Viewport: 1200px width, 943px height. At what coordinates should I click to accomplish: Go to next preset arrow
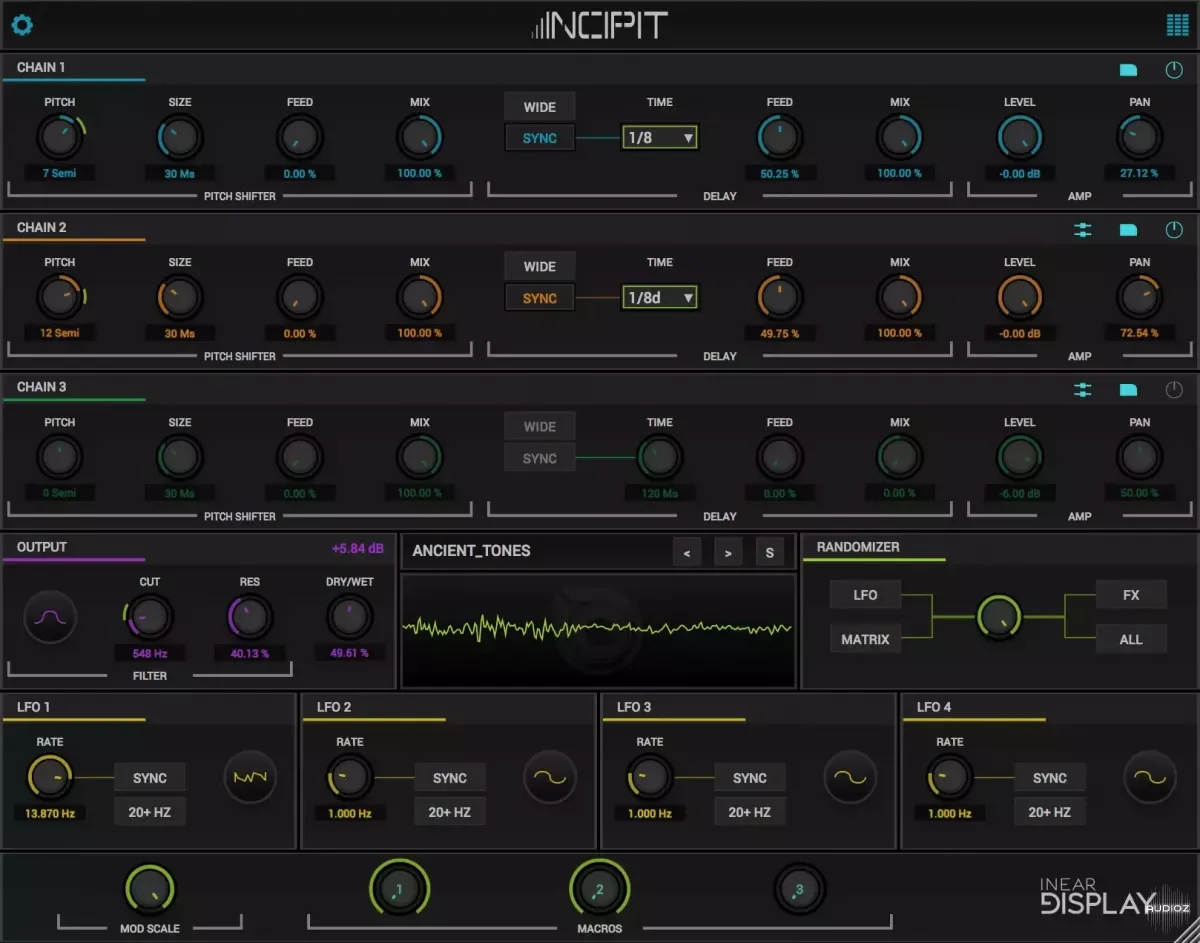(x=728, y=552)
